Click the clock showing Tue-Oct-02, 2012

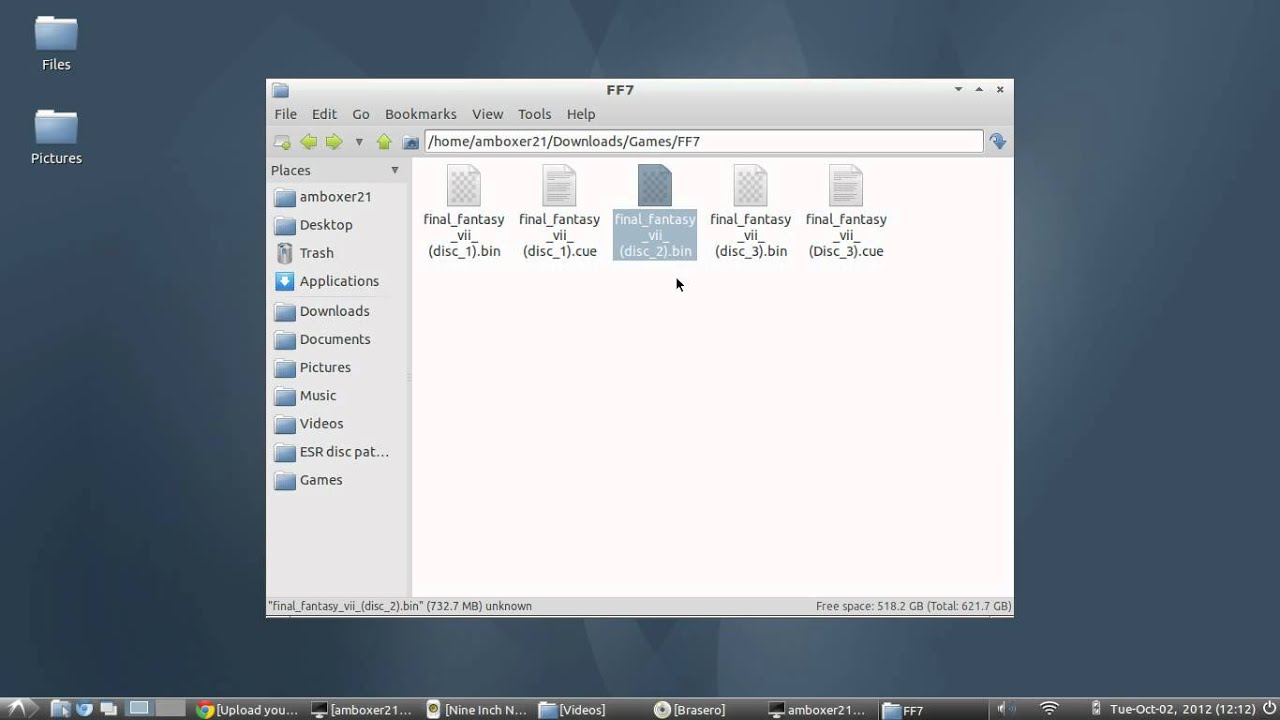tap(1182, 710)
